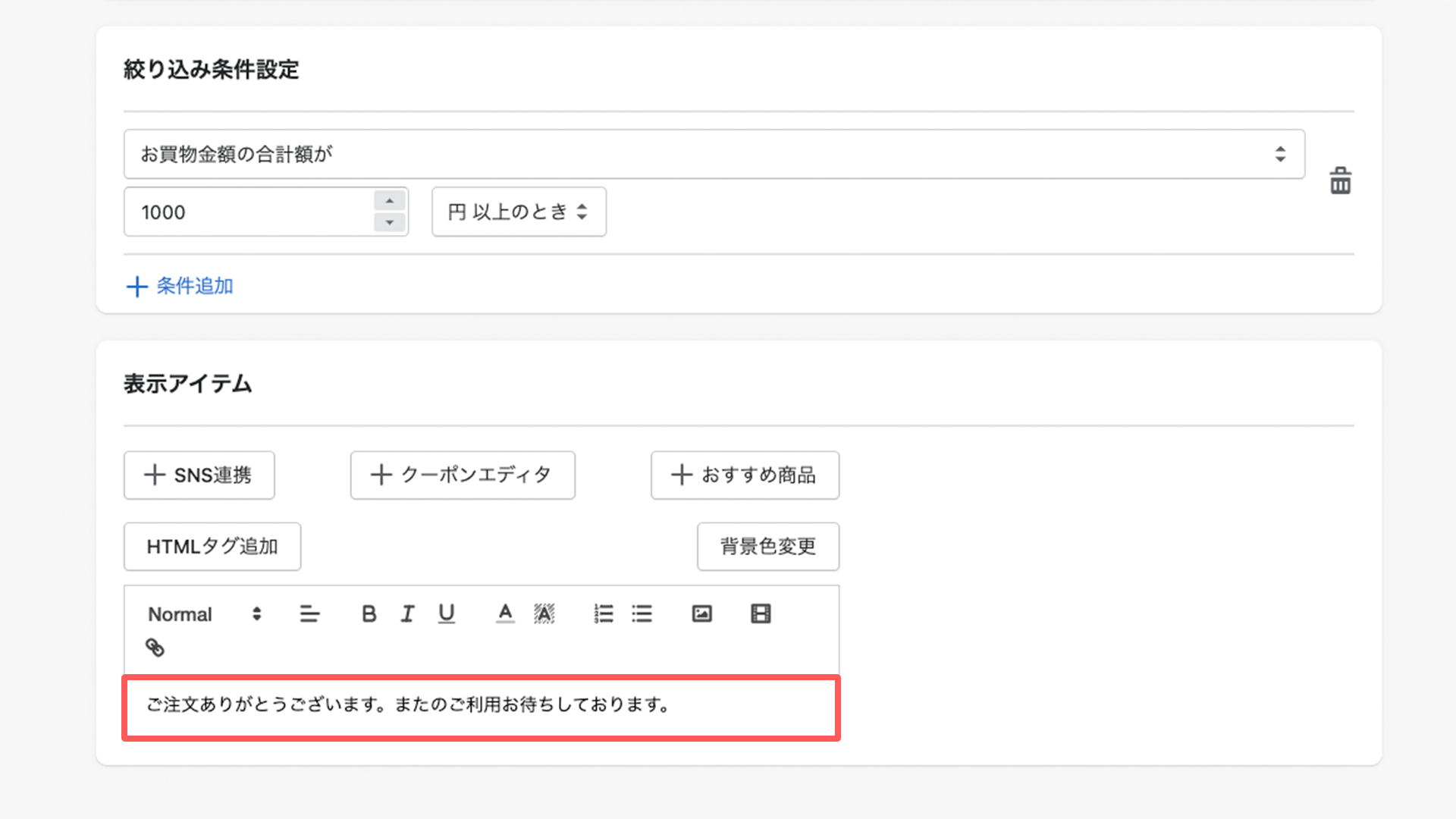Delete the condition with the trash icon
The height and width of the screenshot is (819, 1456).
click(1340, 181)
